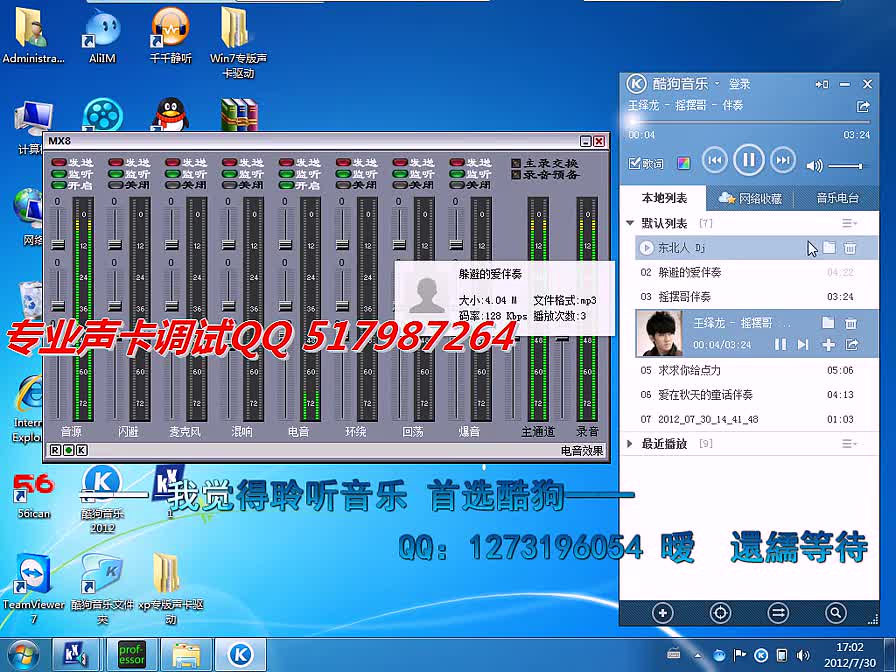Click the Kugou skin/color changer icon
Screen dimensions: 896x672
(681, 161)
